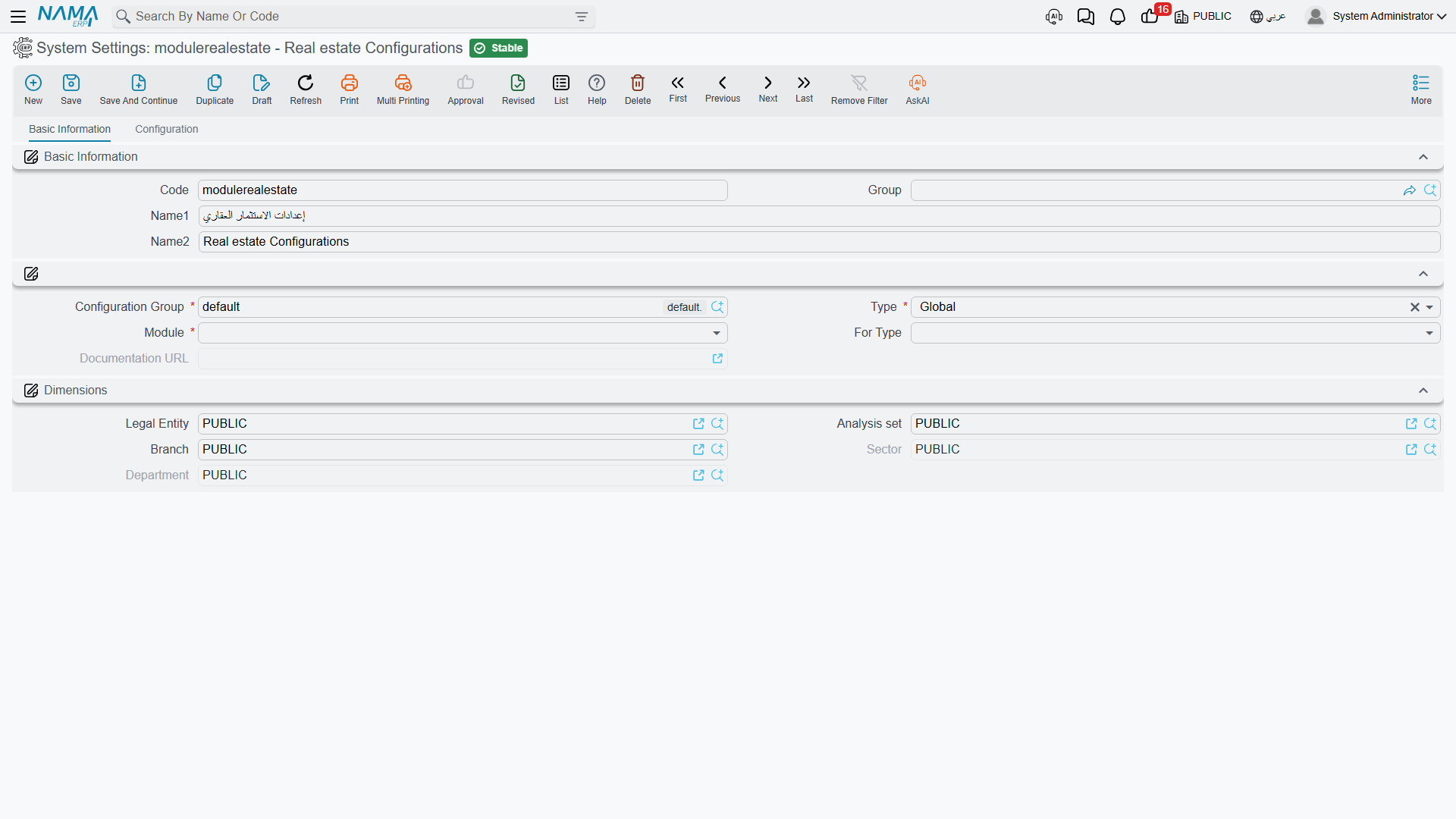Image resolution: width=1456 pixels, height=819 pixels.
Task: Delete the record with the trash icon
Action: 638,89
